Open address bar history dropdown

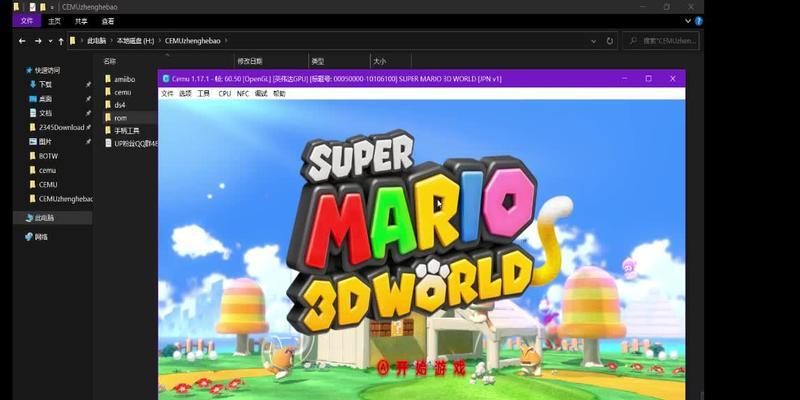tap(593, 41)
